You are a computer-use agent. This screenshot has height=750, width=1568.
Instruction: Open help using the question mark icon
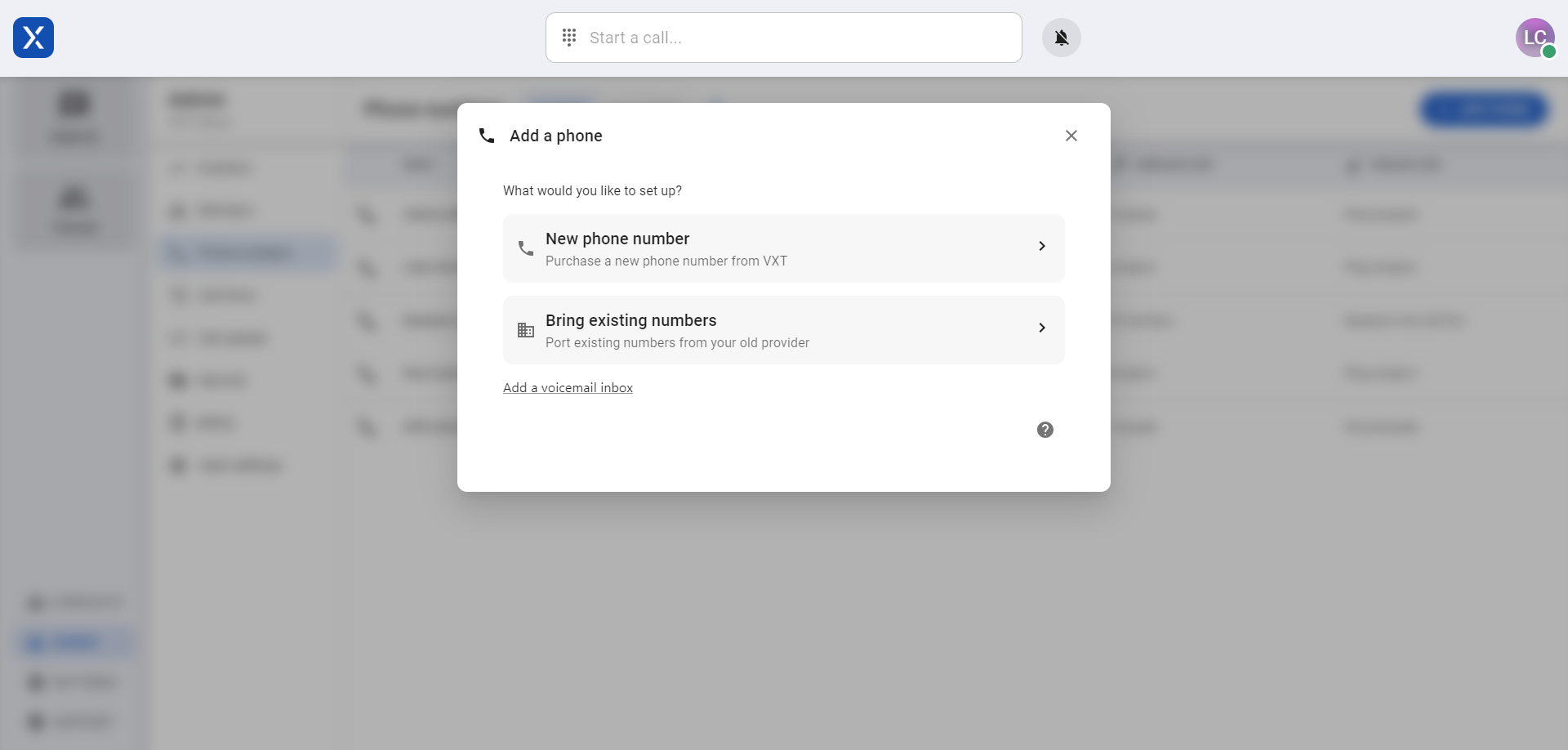click(x=1045, y=429)
